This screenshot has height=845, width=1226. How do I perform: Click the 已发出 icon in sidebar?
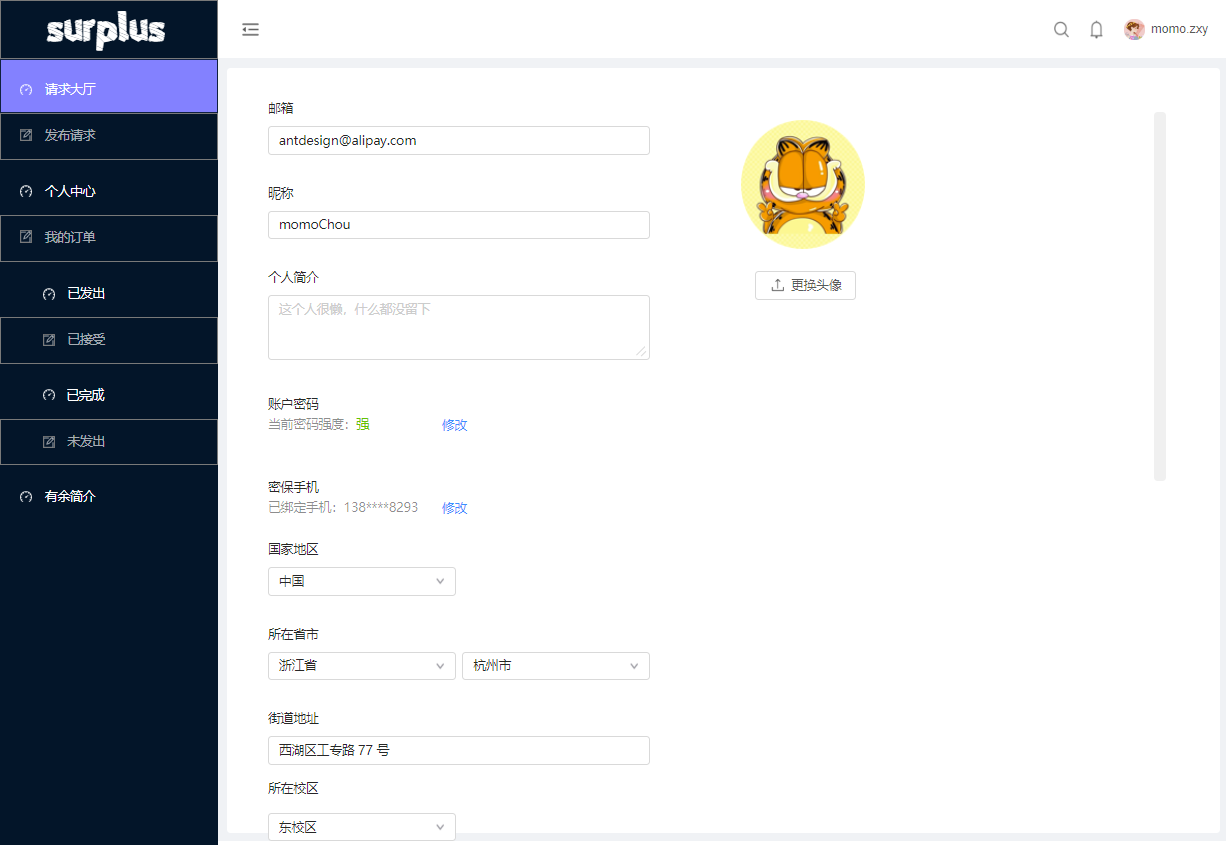coord(47,292)
